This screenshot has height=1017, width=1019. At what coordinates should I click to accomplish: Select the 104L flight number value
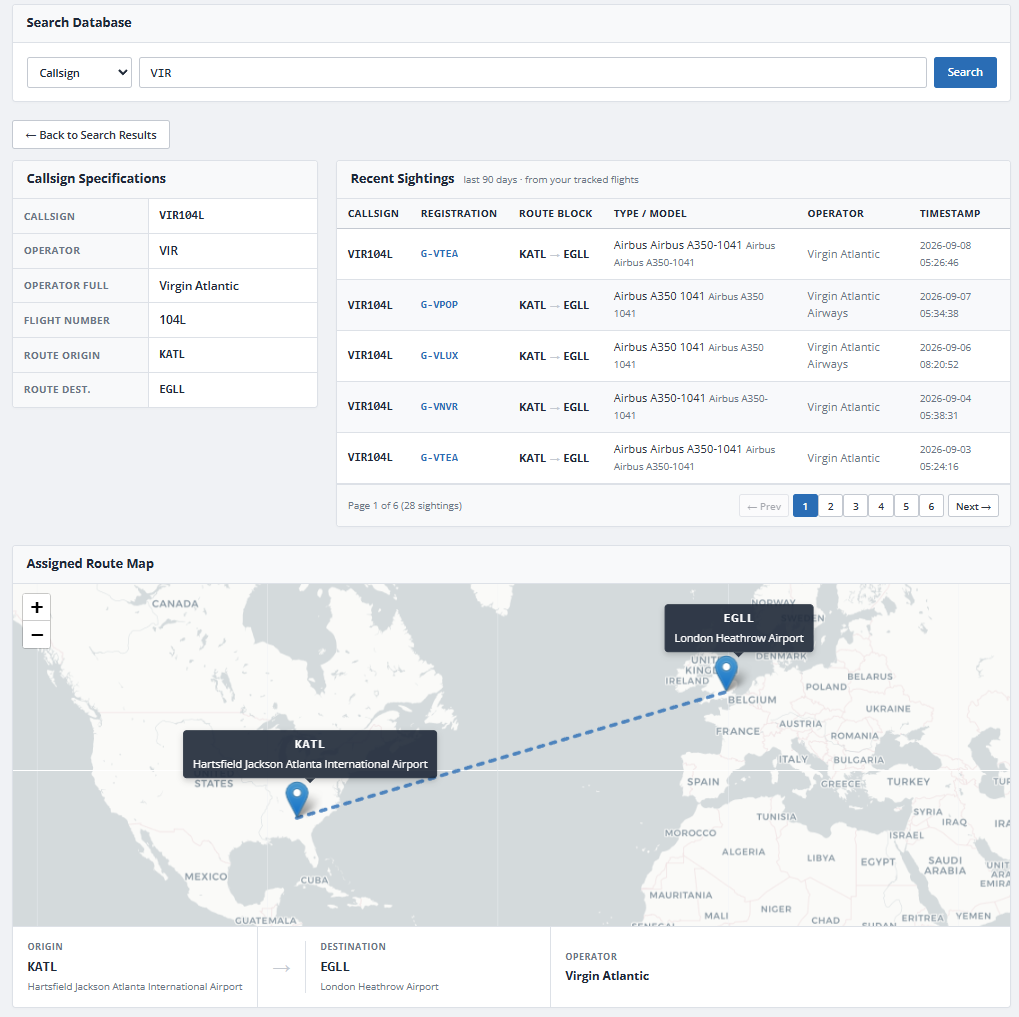point(172,320)
